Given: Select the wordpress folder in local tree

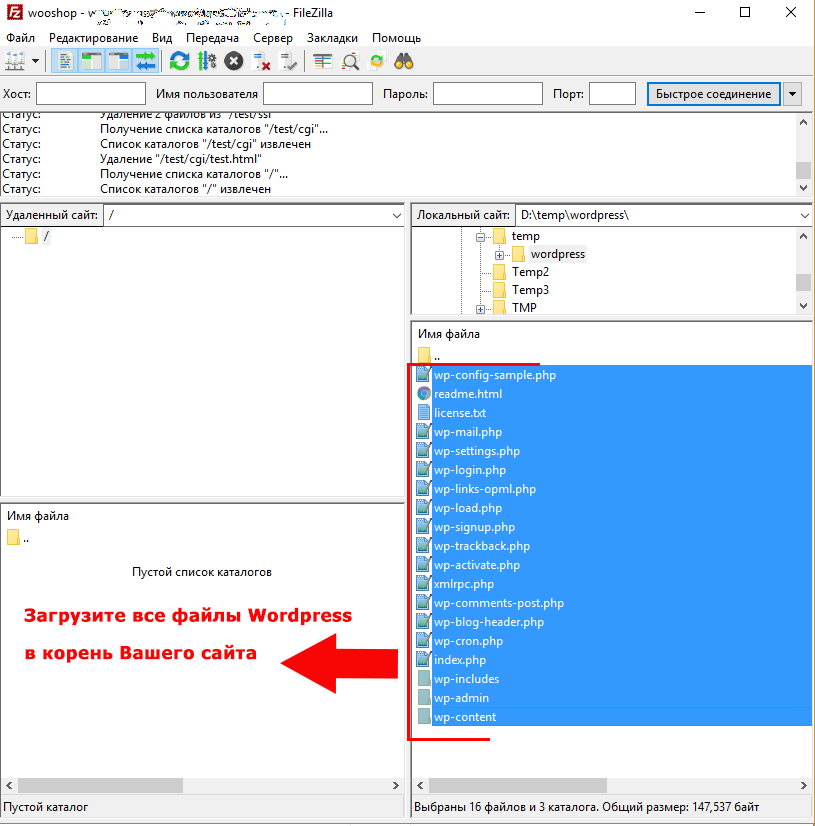Looking at the screenshot, I should pyautogui.click(x=557, y=254).
